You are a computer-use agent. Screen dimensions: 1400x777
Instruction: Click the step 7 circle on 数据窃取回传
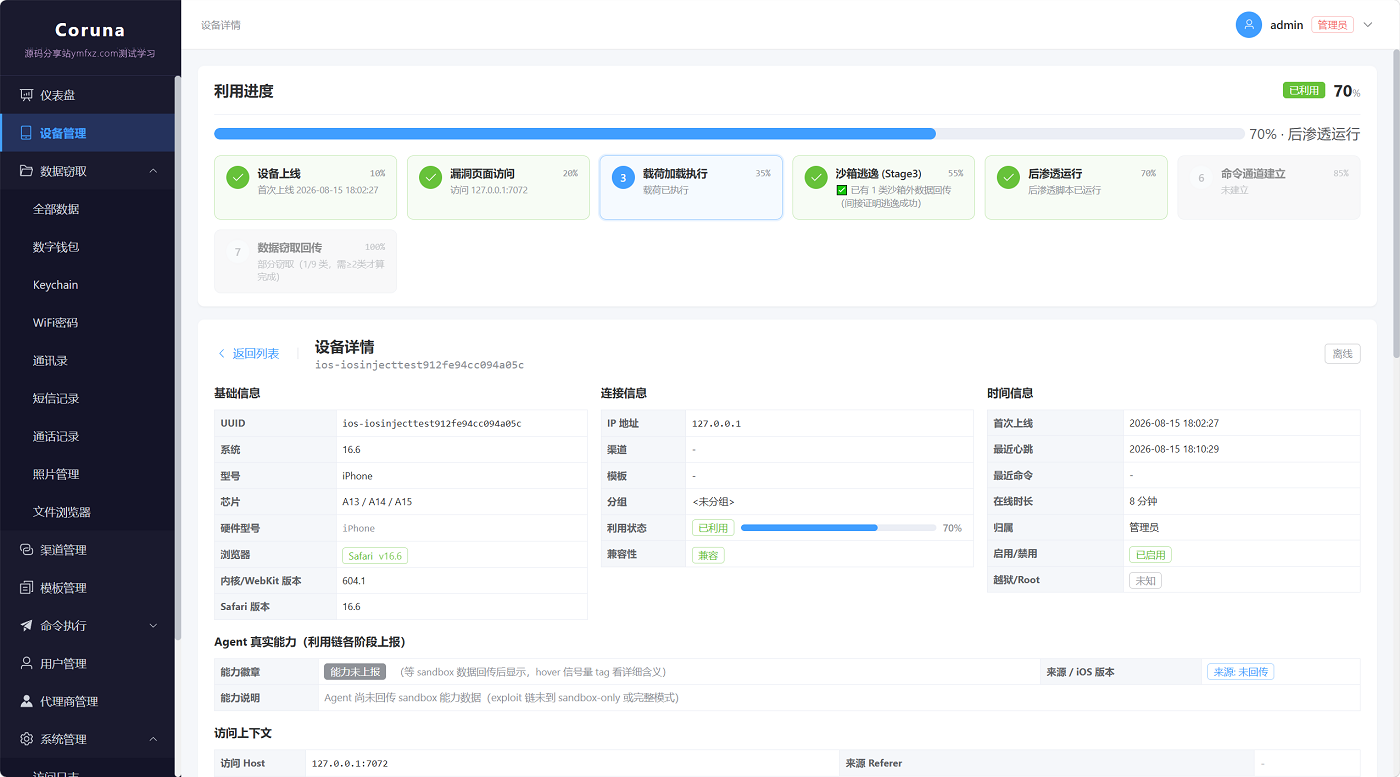pyautogui.click(x=238, y=252)
